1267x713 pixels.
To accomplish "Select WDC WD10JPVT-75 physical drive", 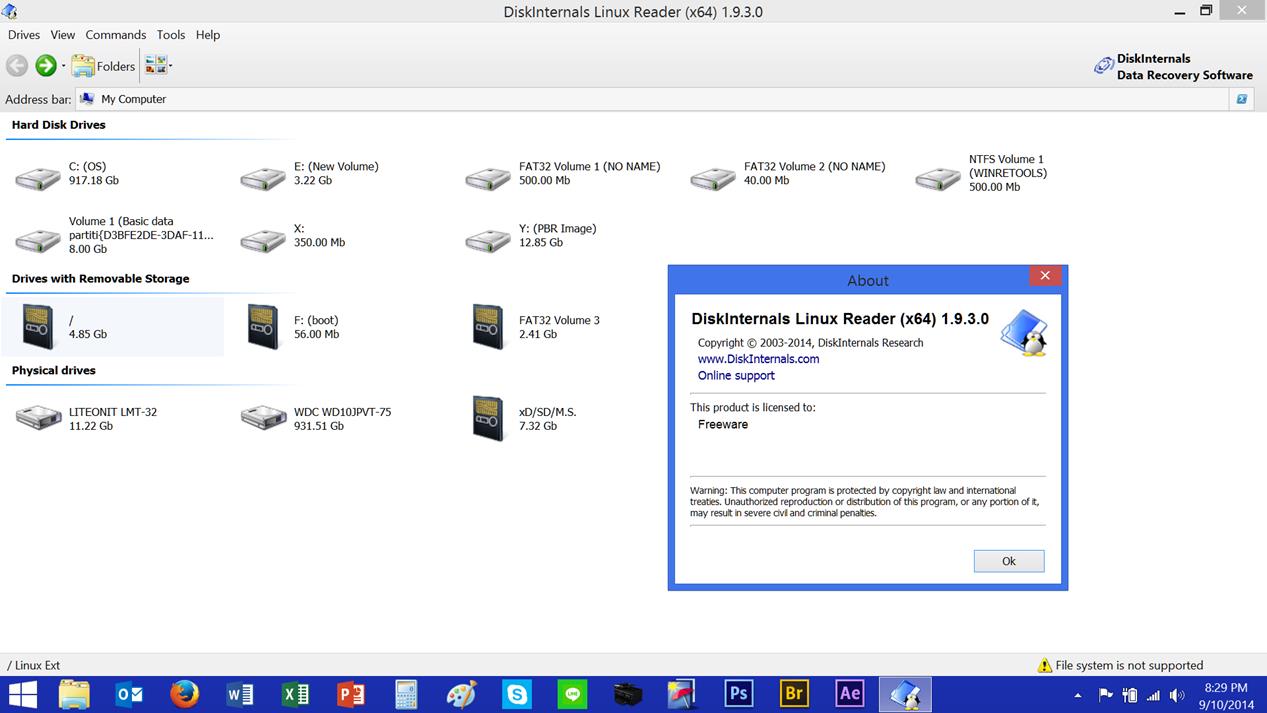I will click(x=316, y=418).
